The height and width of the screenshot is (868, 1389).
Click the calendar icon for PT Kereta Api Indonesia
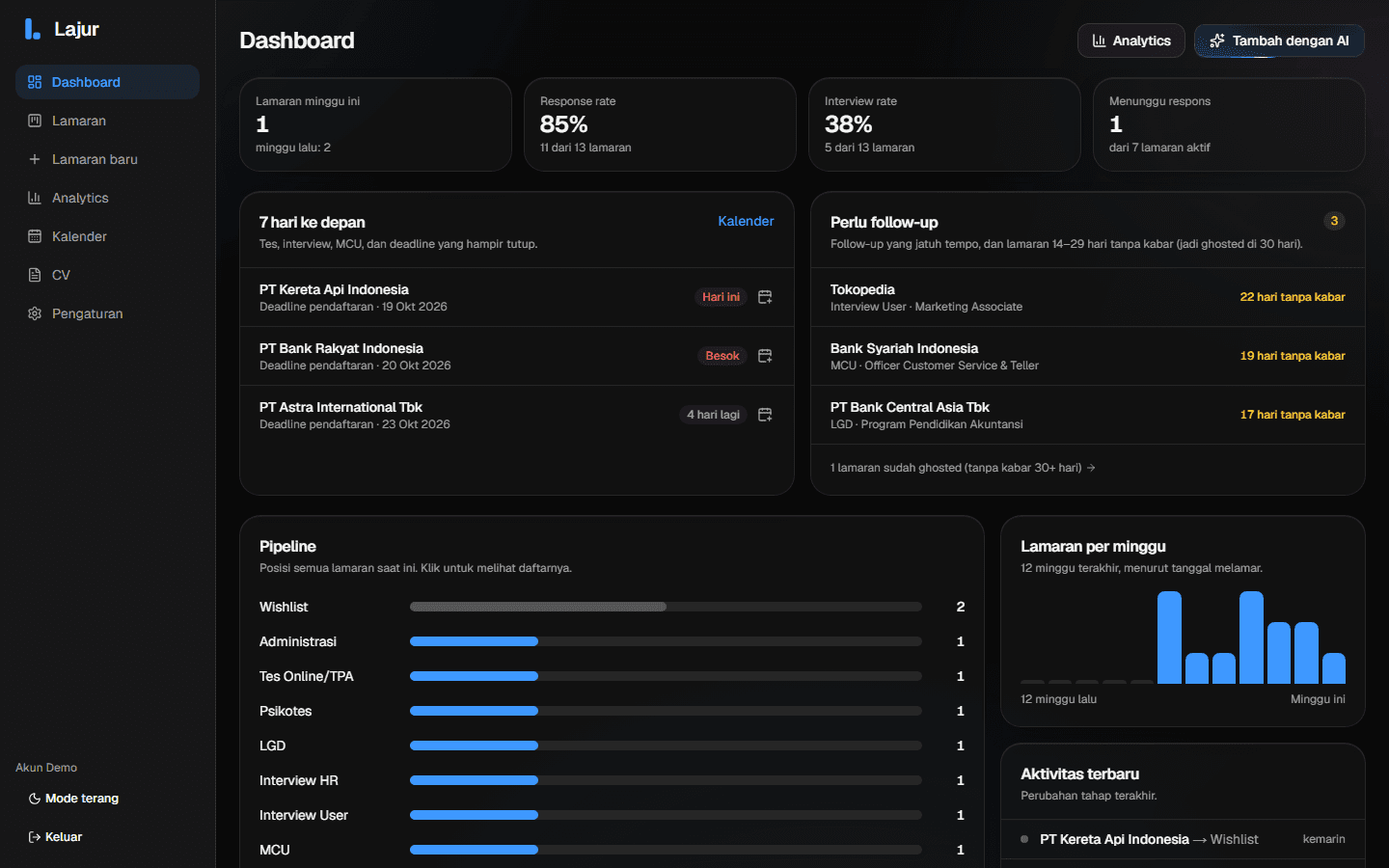(765, 297)
